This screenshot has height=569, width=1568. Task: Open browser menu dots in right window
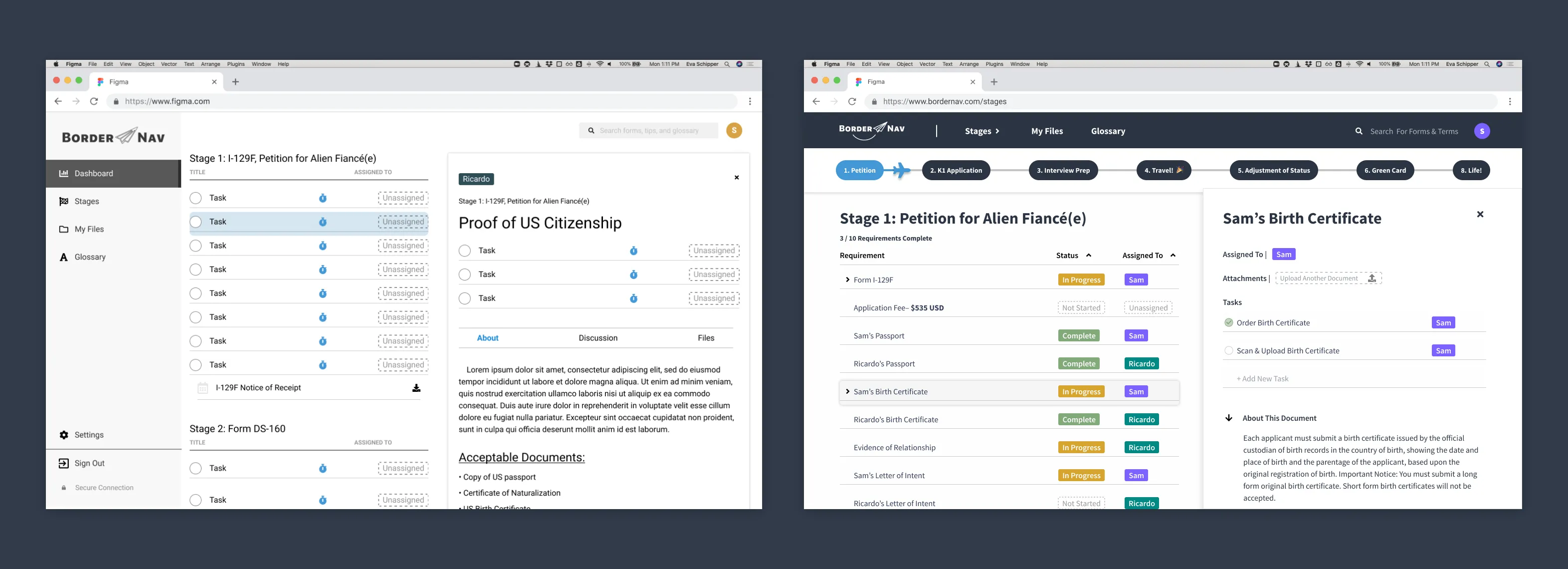coord(1510,102)
